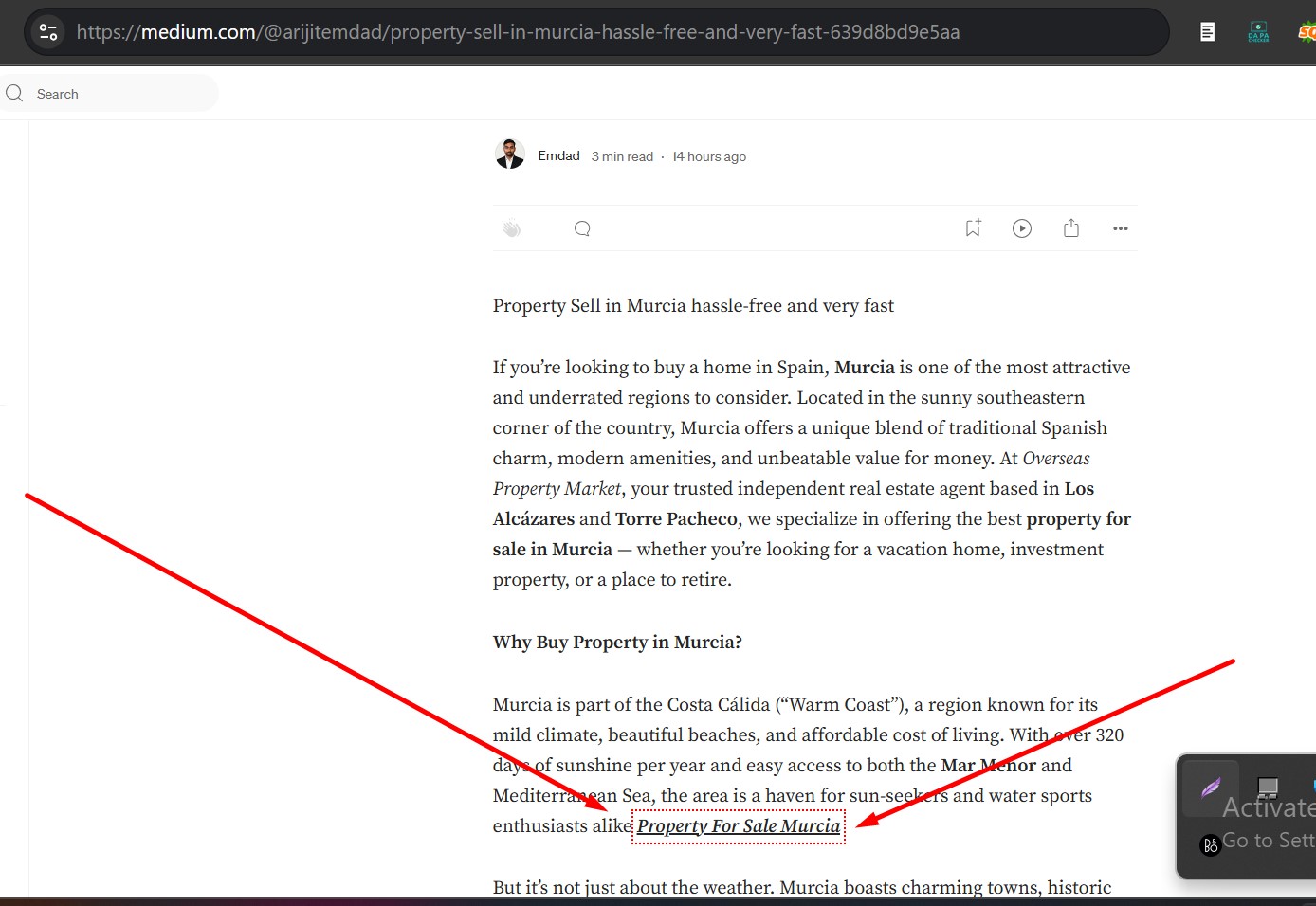1316x906 pixels.
Task: Click the purple feather tray icon
Action: coord(1211,788)
